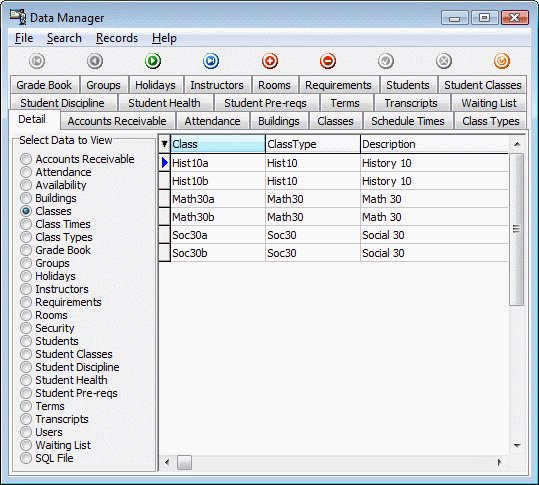Select row header for Math30a
The height and width of the screenshot is (485, 539).
coord(165,199)
